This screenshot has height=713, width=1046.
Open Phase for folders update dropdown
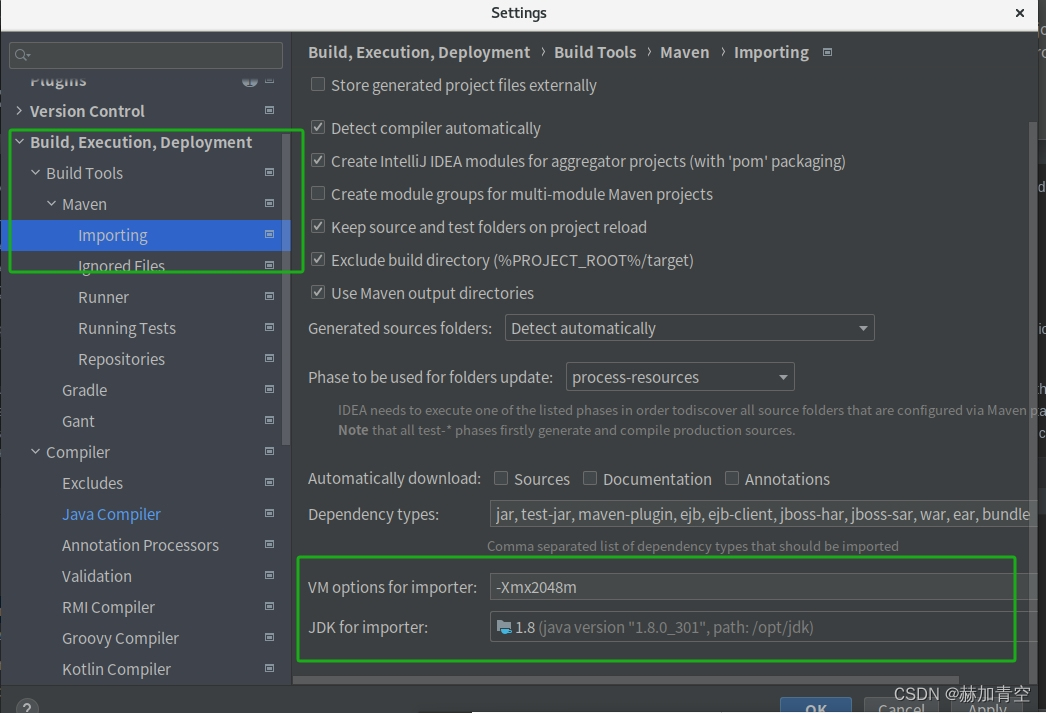click(680, 377)
